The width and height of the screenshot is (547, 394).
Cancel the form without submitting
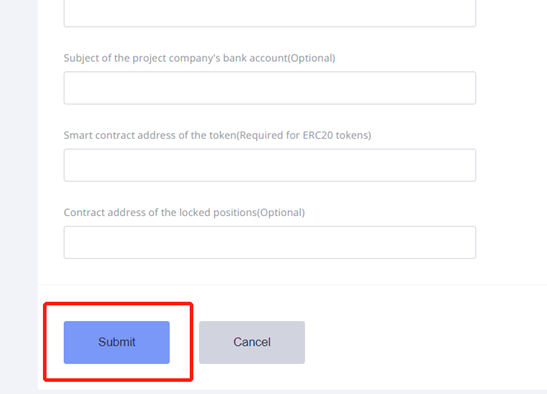click(x=252, y=342)
